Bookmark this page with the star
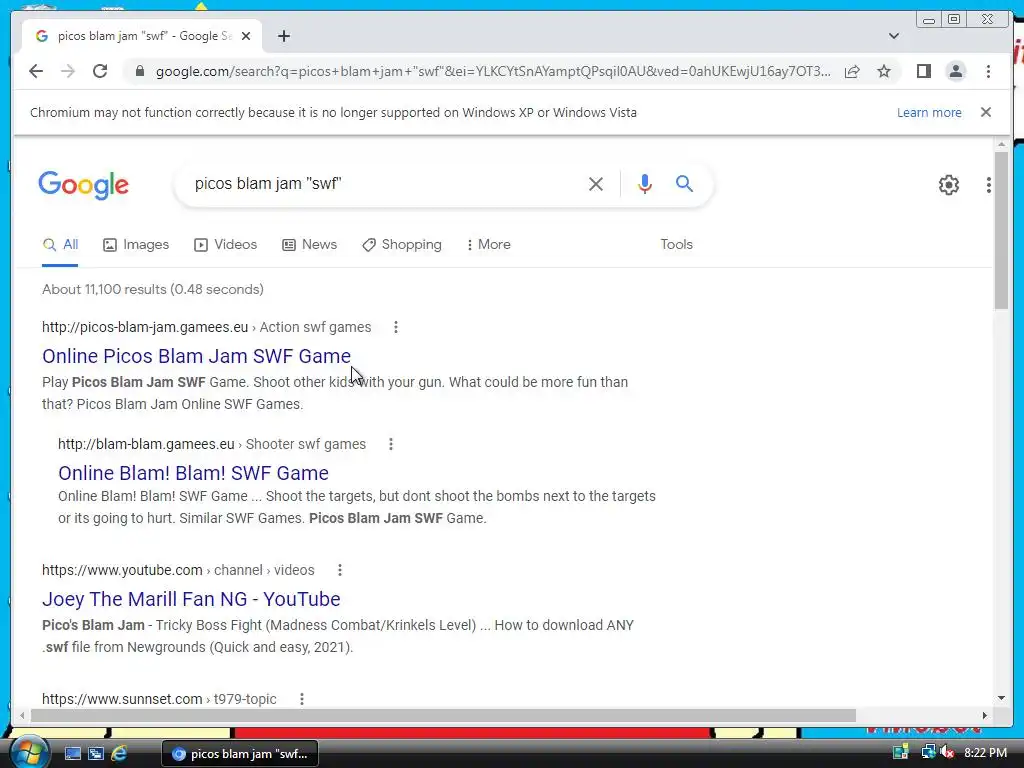Viewport: 1024px width, 768px height. pyautogui.click(x=884, y=71)
